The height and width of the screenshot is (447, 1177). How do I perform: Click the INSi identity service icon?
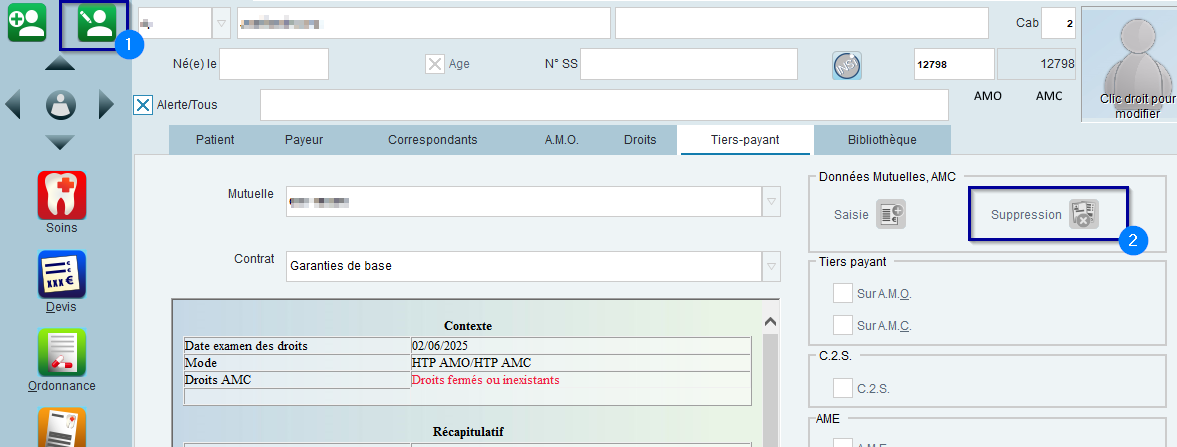pos(847,66)
